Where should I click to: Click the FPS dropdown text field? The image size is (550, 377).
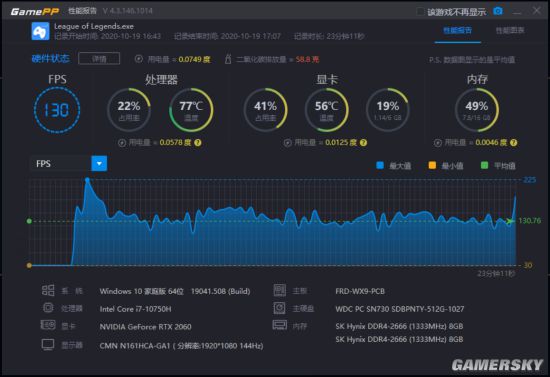point(61,163)
